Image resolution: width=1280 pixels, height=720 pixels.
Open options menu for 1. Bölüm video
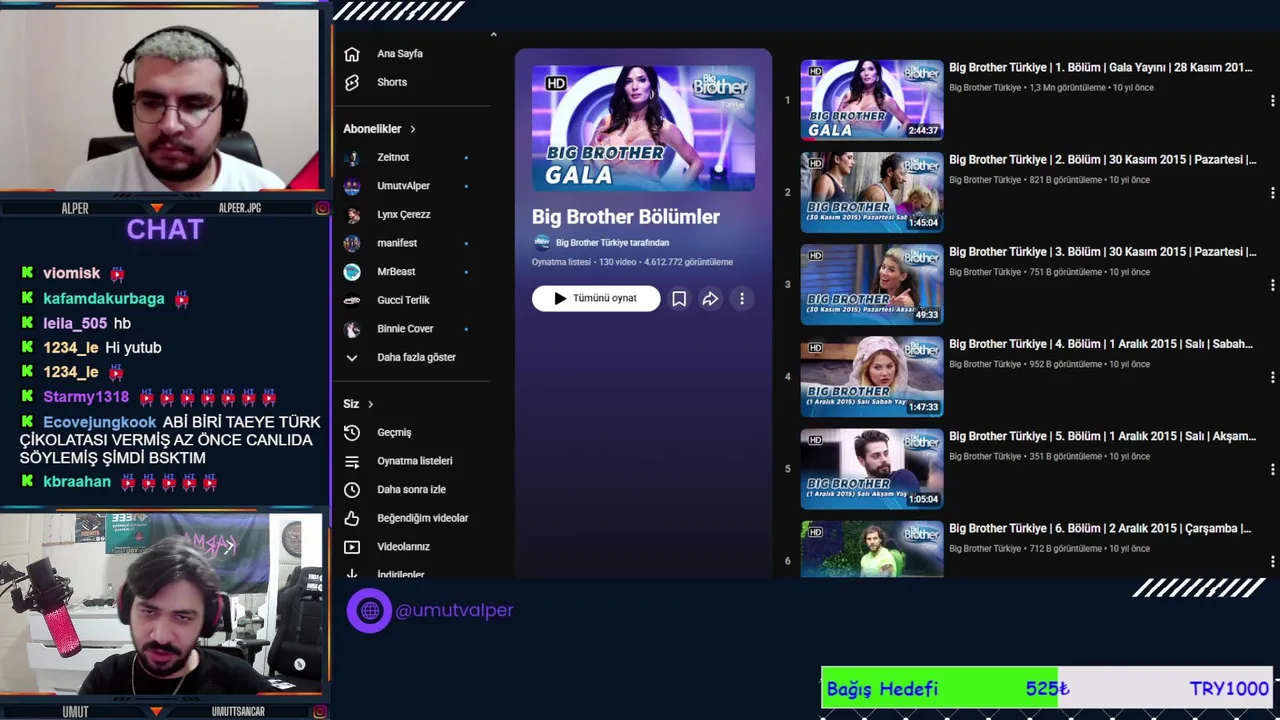point(1272,101)
